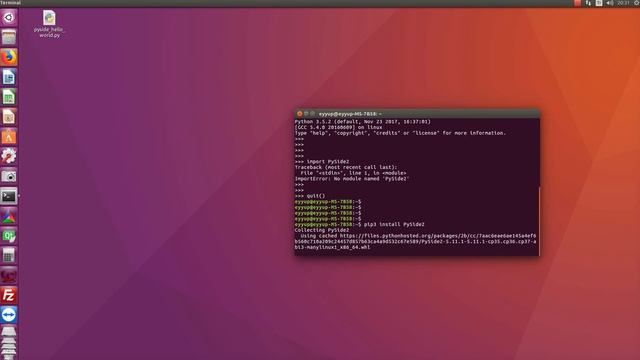Screen dimensions: 640x360
Task: Open Qt Creator from the dock
Action: pos(9,236)
